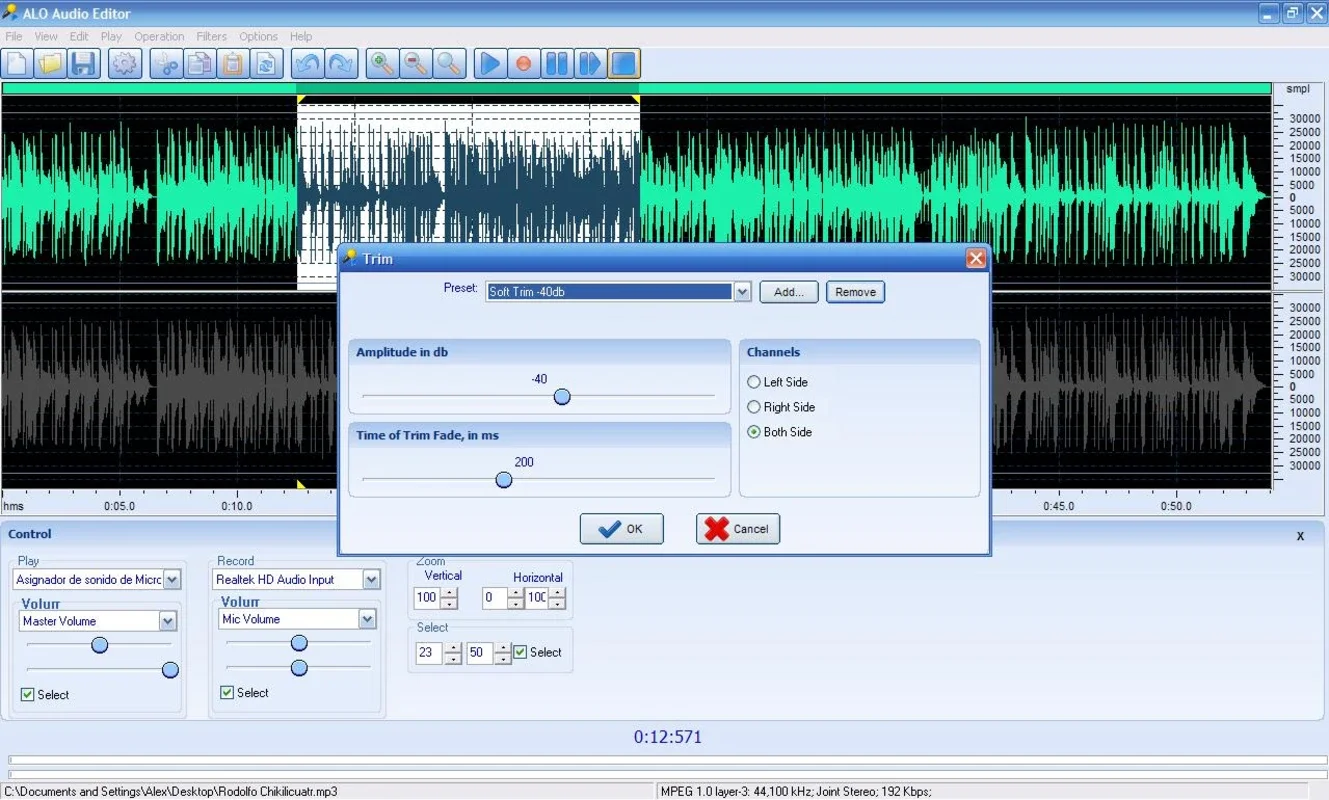Start playback with the Play icon
The image size is (1329, 800).
[490, 64]
